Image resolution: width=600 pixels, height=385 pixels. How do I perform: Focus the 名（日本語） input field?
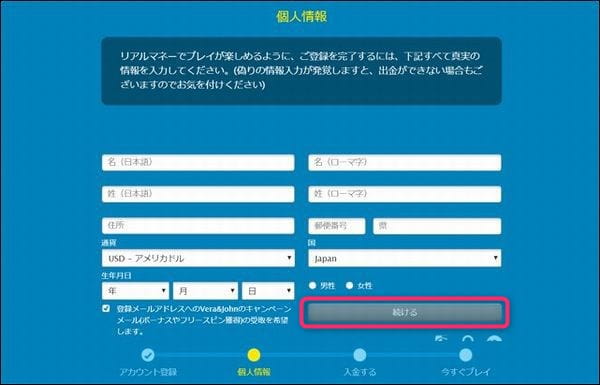click(198, 162)
